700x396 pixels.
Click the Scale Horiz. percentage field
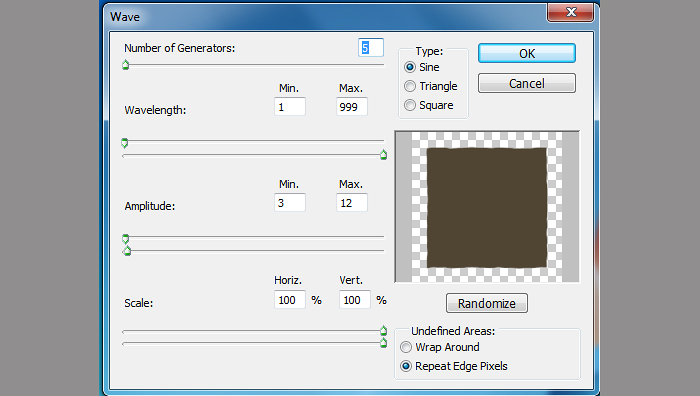290,300
